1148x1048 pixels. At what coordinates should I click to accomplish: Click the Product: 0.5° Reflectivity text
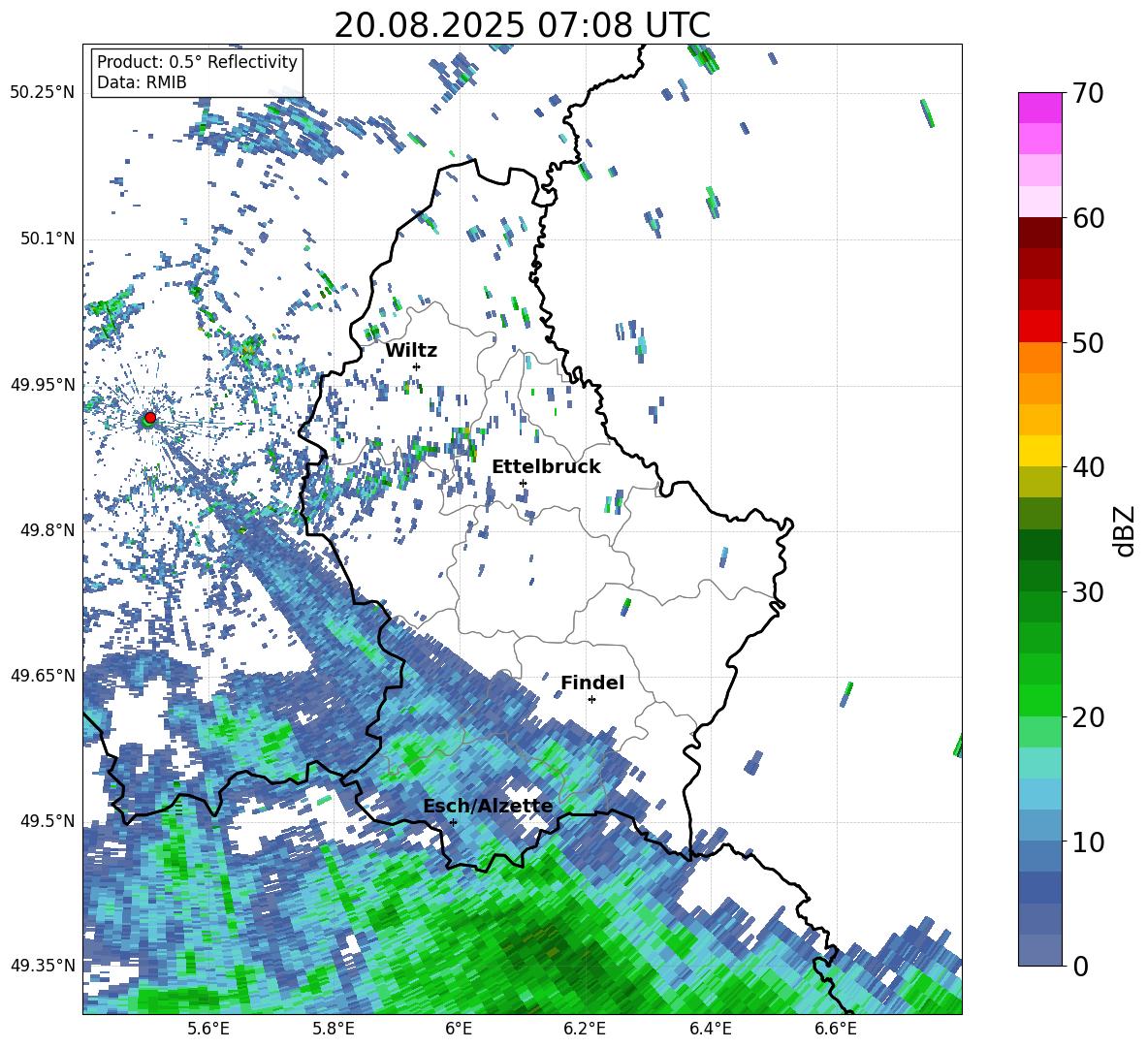(x=197, y=62)
